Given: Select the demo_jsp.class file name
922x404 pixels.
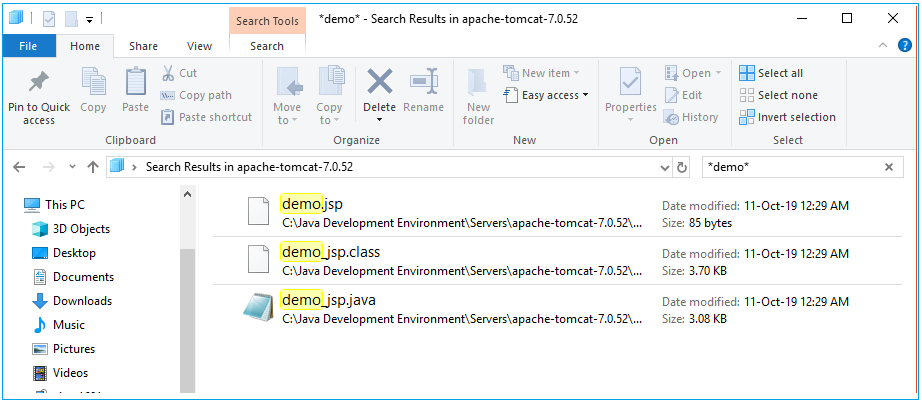Looking at the screenshot, I should point(331,252).
